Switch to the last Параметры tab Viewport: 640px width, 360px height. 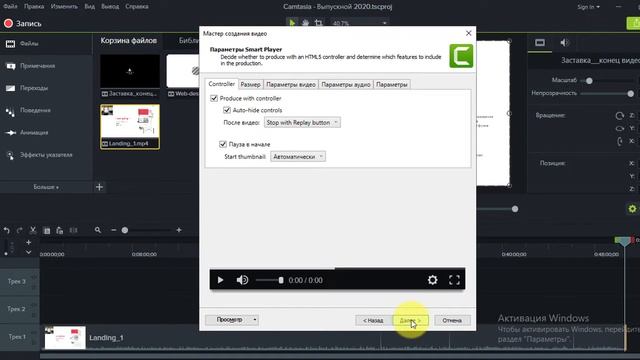[x=392, y=84]
